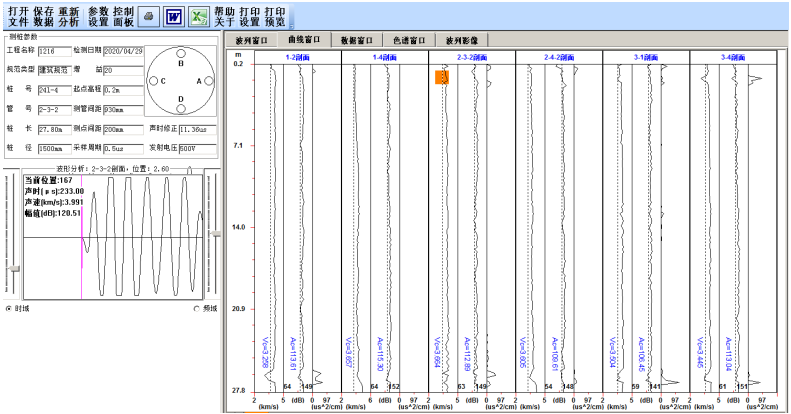The height and width of the screenshot is (414, 791).
Task: Click the 帮助关于 toolbar button
Action: [x=224, y=17]
